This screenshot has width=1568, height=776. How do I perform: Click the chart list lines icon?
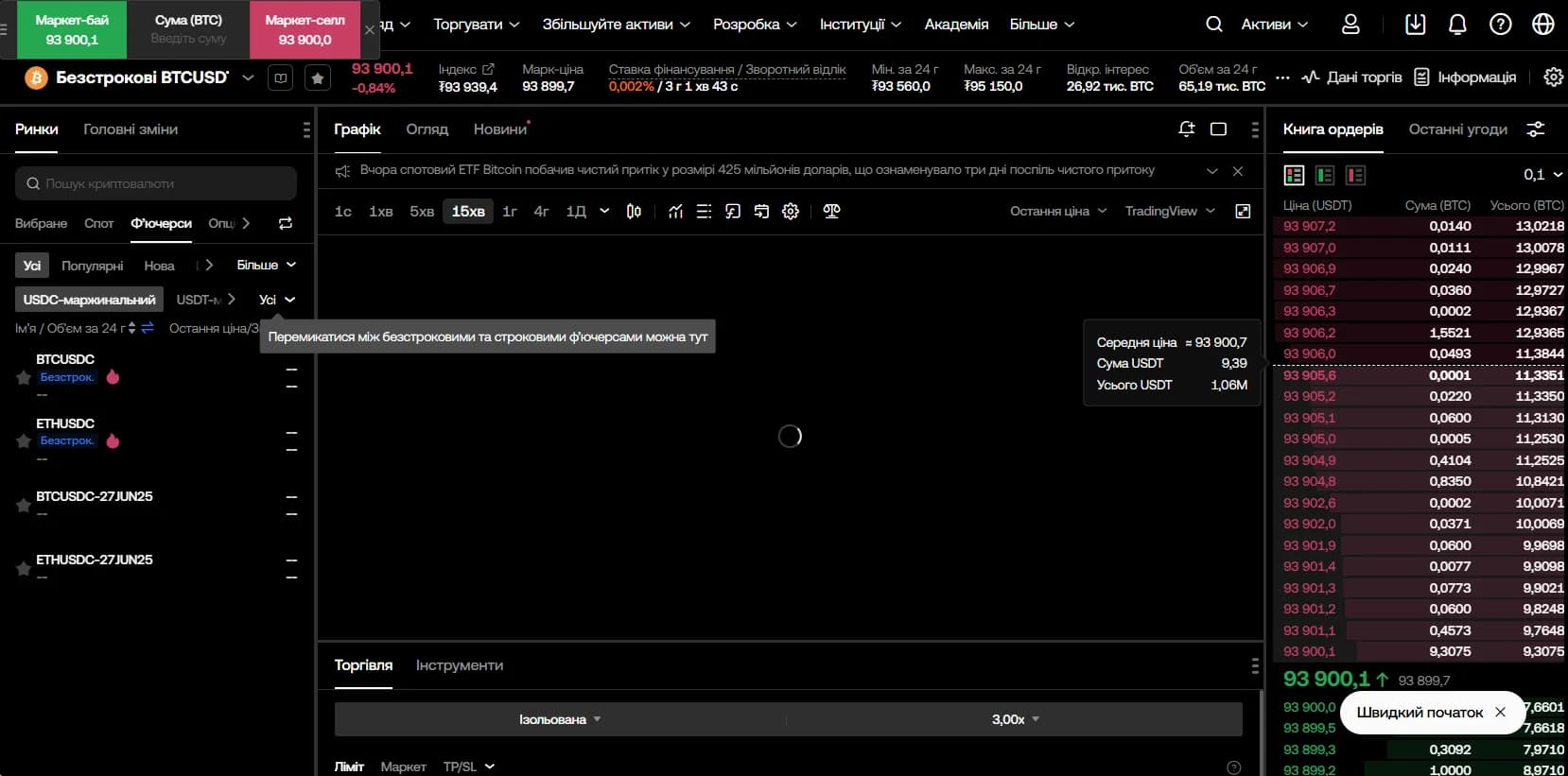[x=704, y=212]
